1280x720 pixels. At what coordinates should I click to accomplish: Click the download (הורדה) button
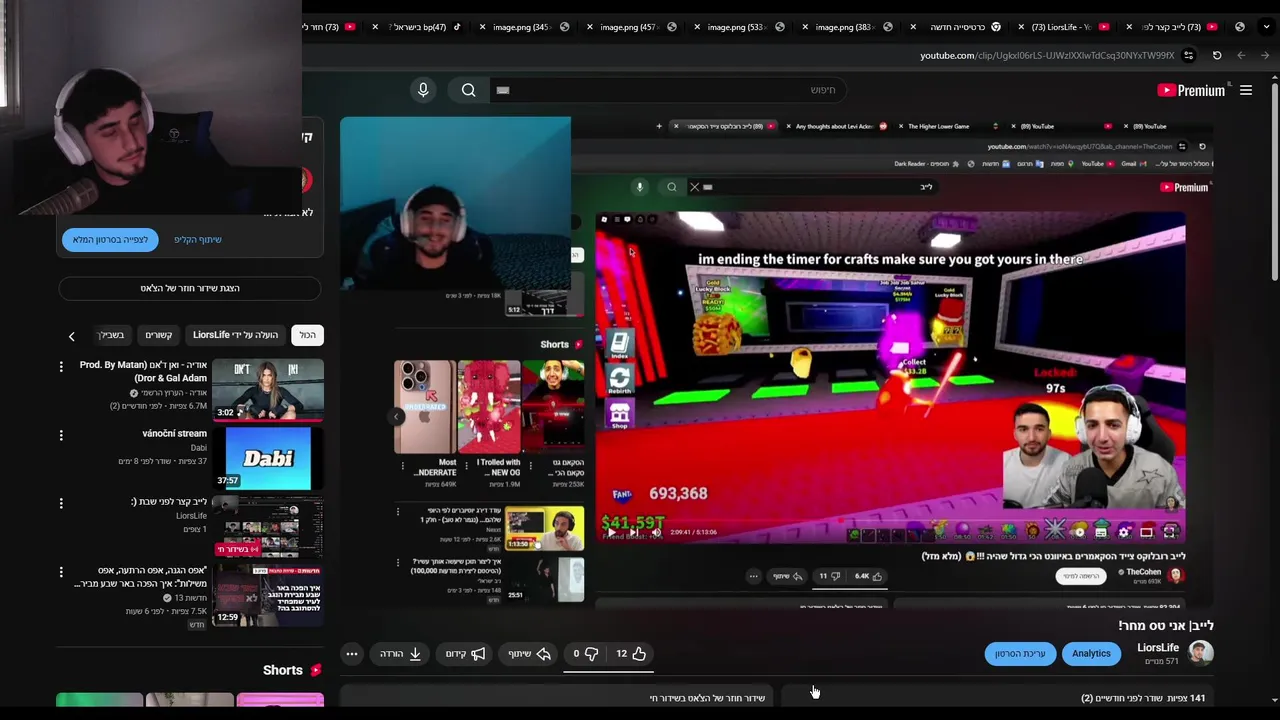pyautogui.click(x=401, y=653)
